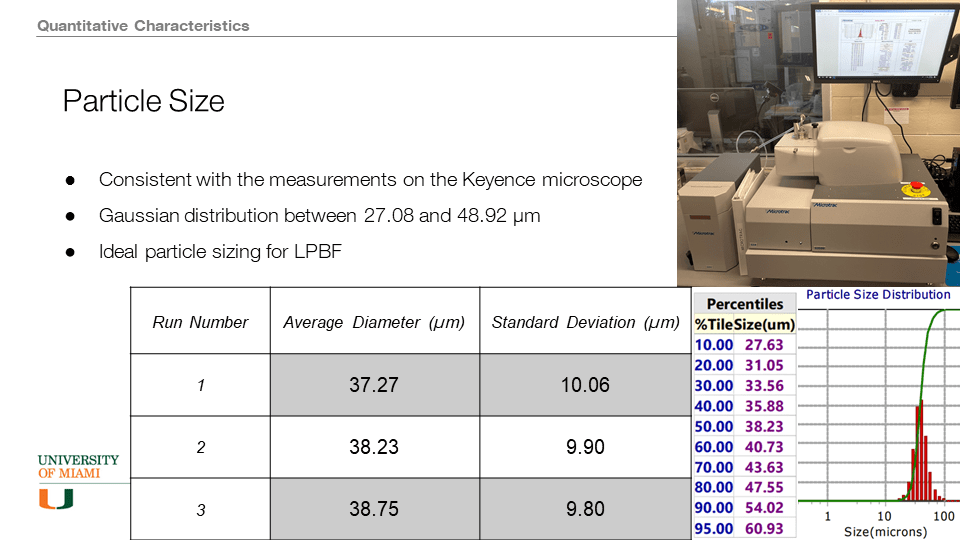Click the Particle Size Distribution chart title
This screenshot has width=960, height=540.
[878, 295]
